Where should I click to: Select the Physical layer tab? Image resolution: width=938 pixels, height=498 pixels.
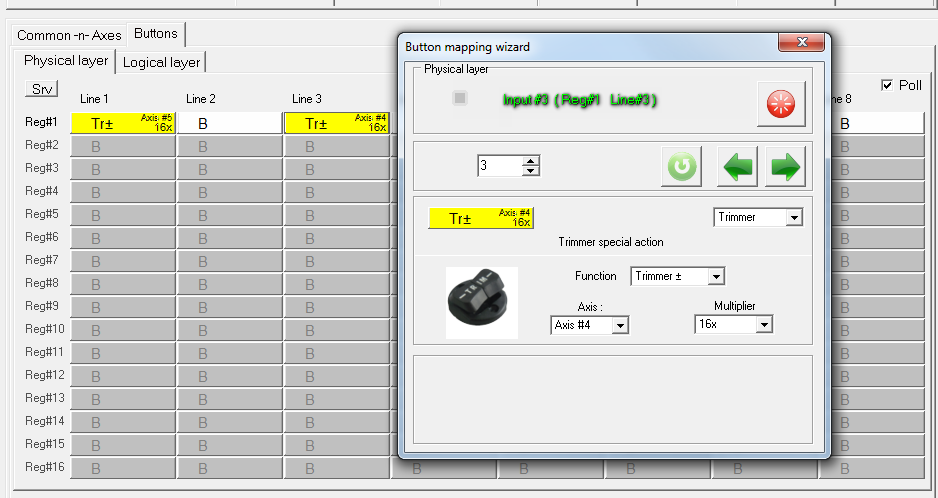(x=66, y=60)
